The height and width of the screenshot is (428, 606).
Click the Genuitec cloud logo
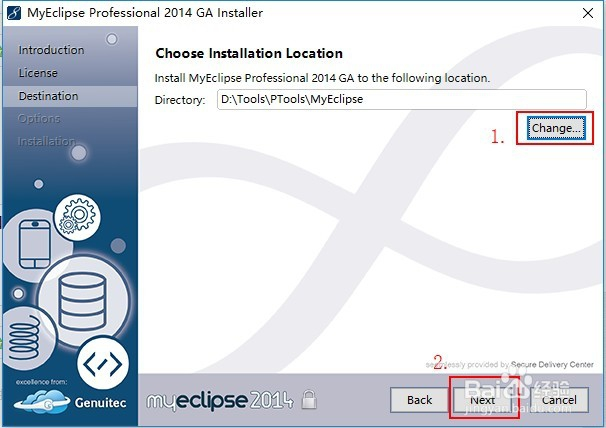[42, 402]
